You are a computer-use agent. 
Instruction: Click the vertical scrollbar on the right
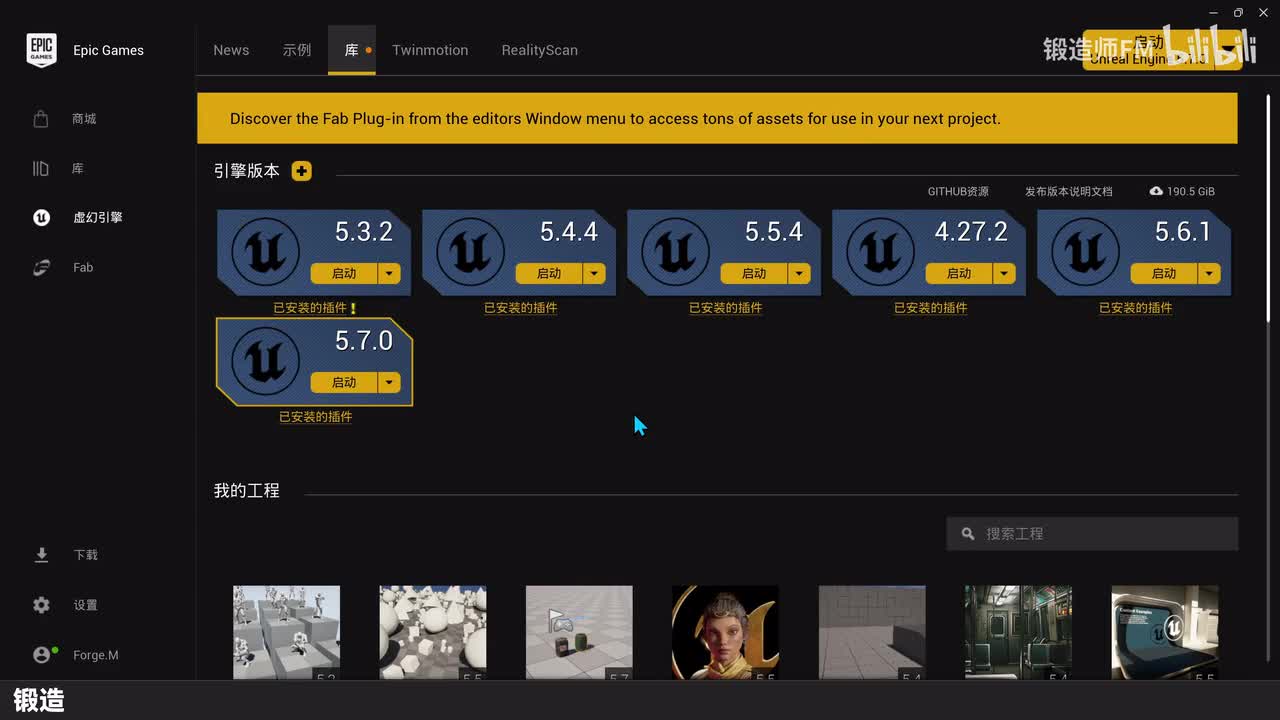point(1269,206)
